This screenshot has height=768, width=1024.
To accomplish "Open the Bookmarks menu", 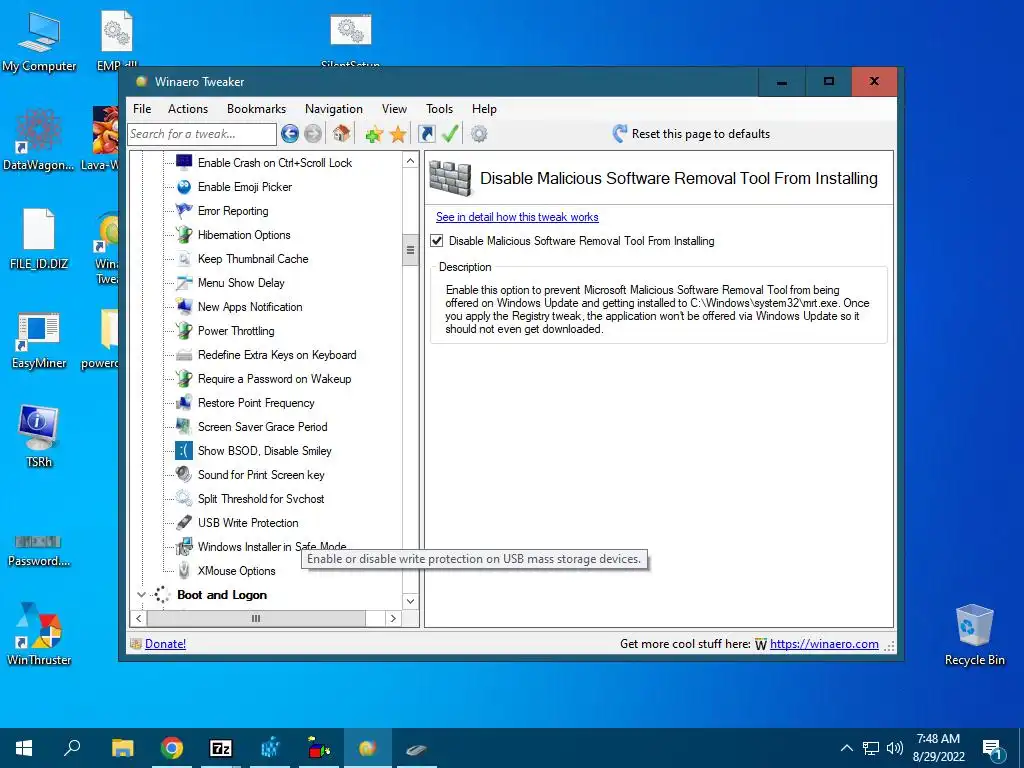I will point(256,109).
